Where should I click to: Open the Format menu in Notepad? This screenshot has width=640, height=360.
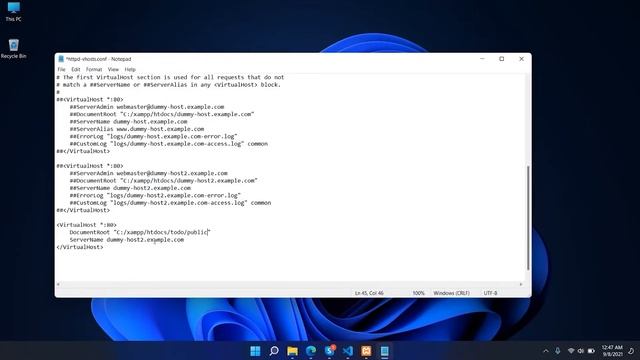[94, 70]
